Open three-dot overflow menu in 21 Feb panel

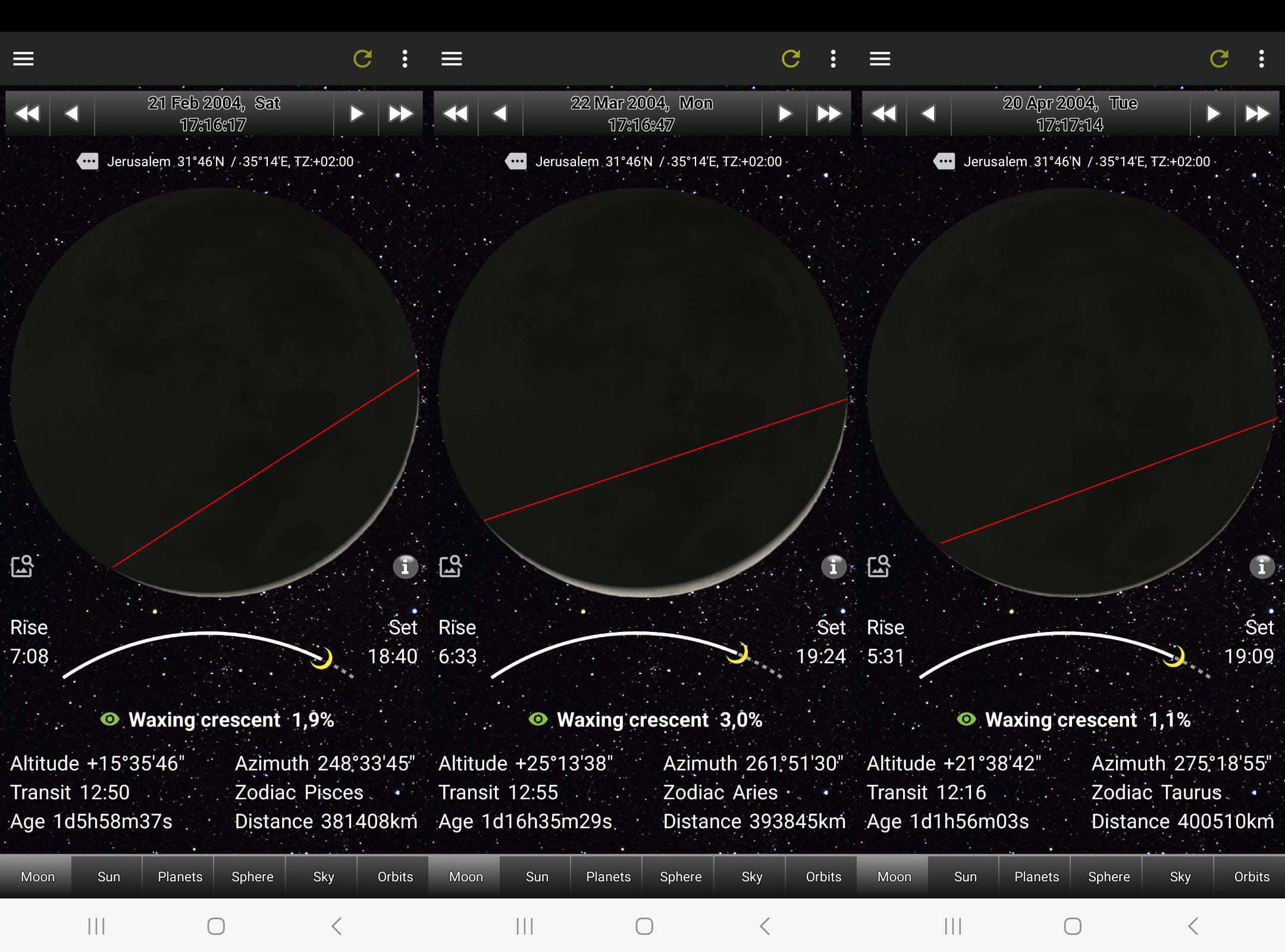point(405,58)
